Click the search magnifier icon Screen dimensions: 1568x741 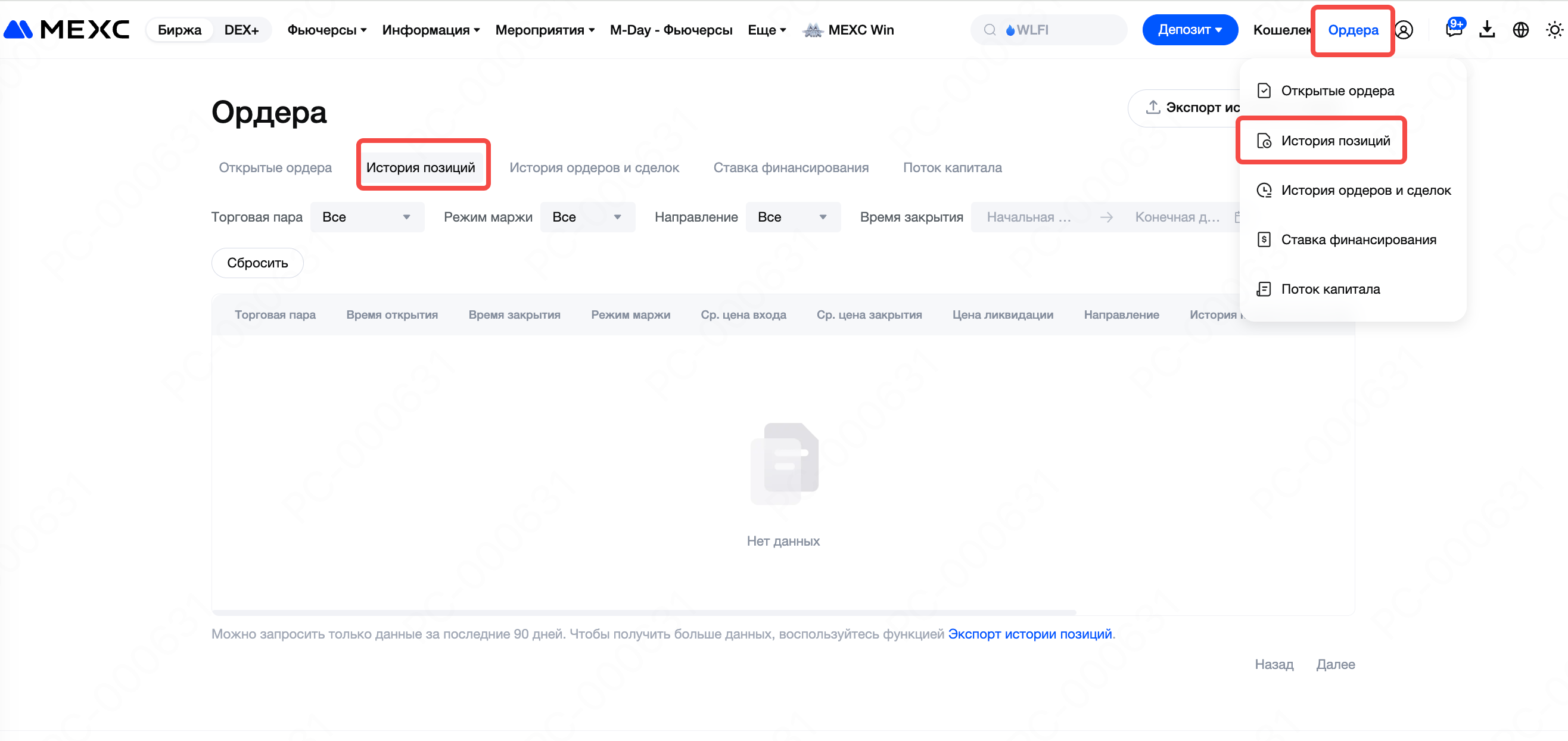pyautogui.click(x=990, y=30)
